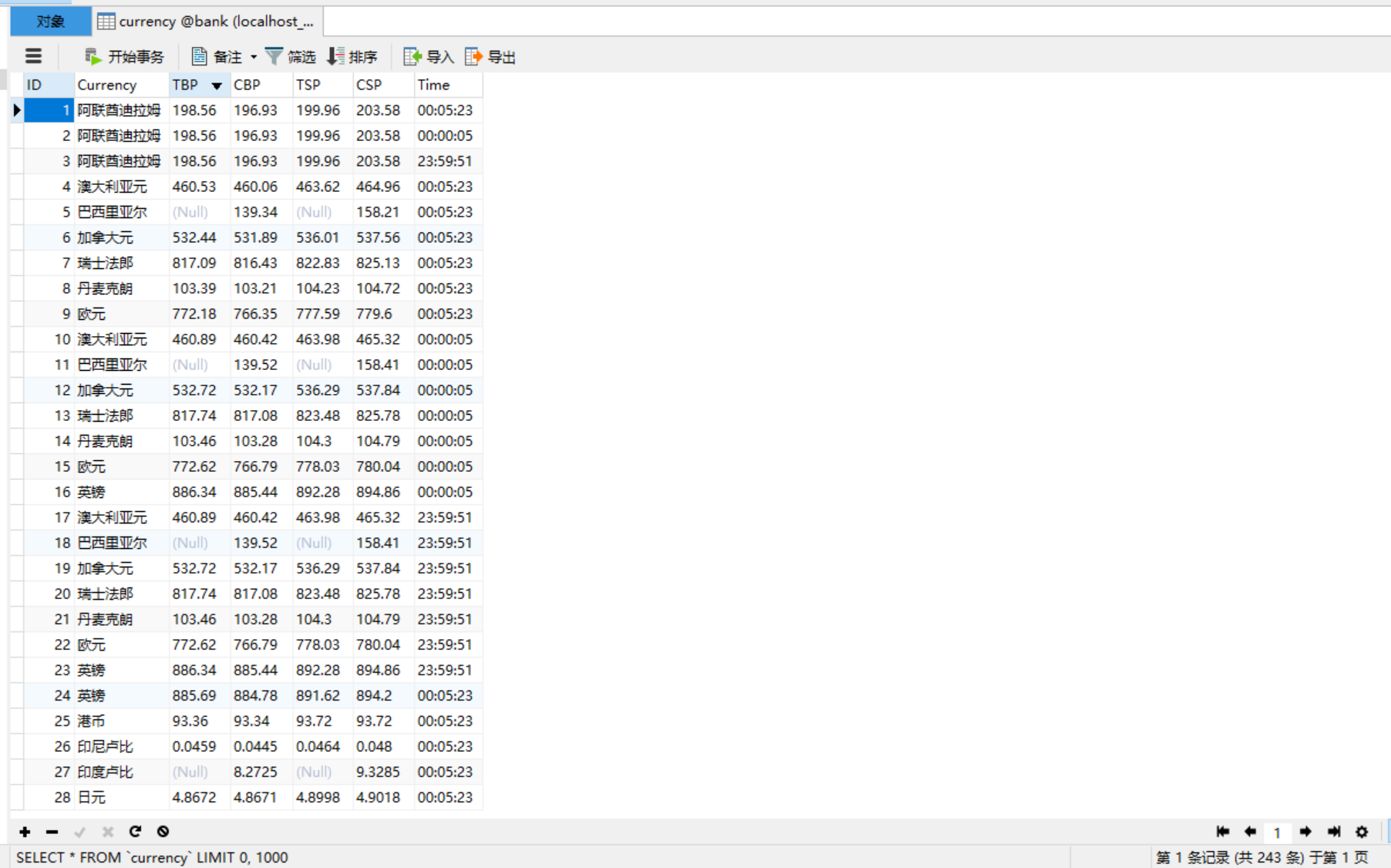Click Time 00:00:05 in row 2
Screen dimensions: 1391x868
pos(448,136)
